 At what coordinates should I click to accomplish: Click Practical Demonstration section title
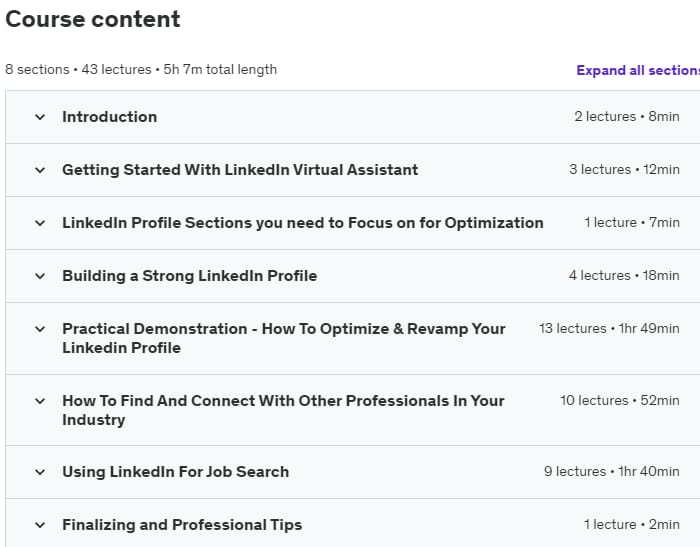pos(283,338)
